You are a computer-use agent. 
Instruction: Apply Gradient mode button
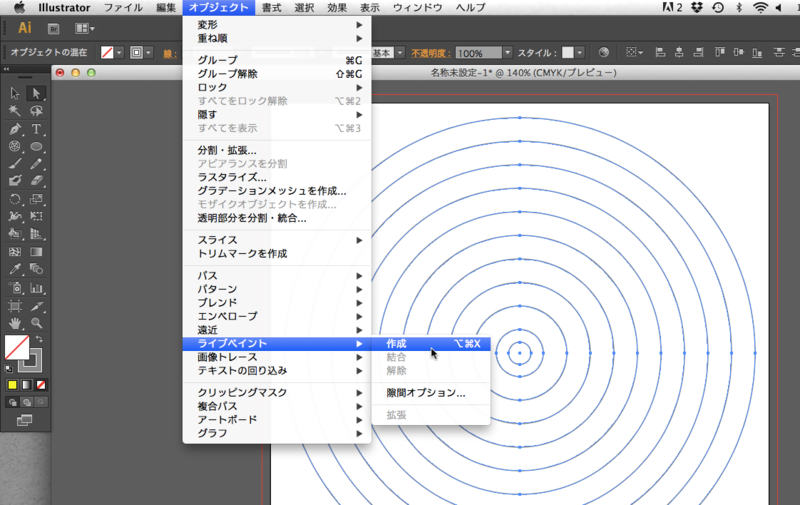coord(27,385)
